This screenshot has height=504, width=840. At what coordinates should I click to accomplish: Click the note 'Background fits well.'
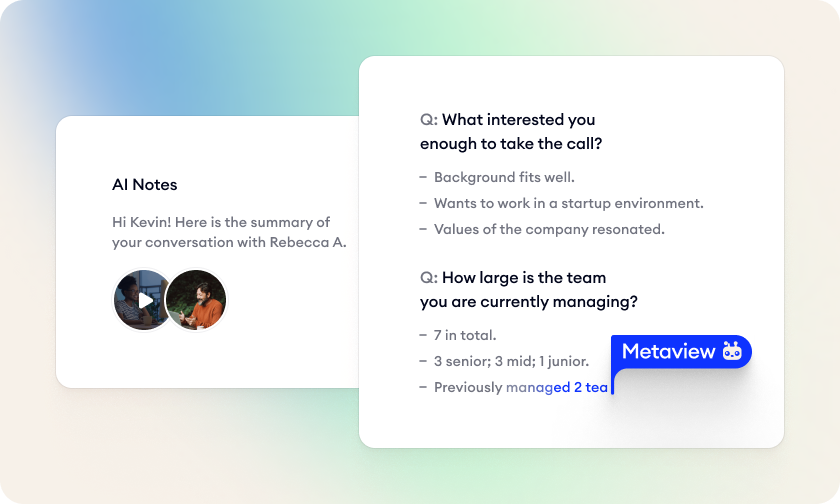coord(504,177)
